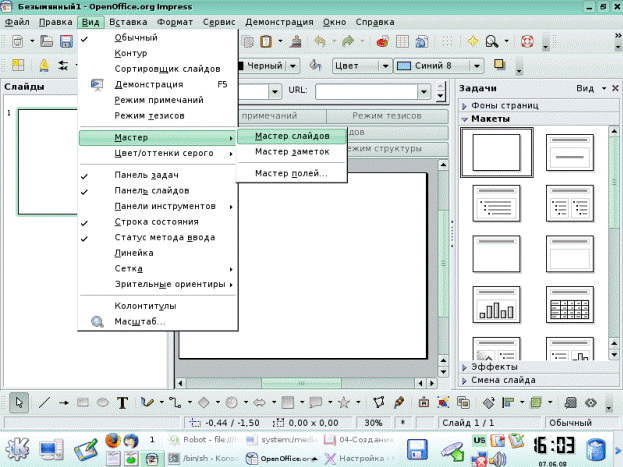Viewport: 623px width, 467px height.
Task: Select the Text tool in drawing toolbar
Action: 123,403
